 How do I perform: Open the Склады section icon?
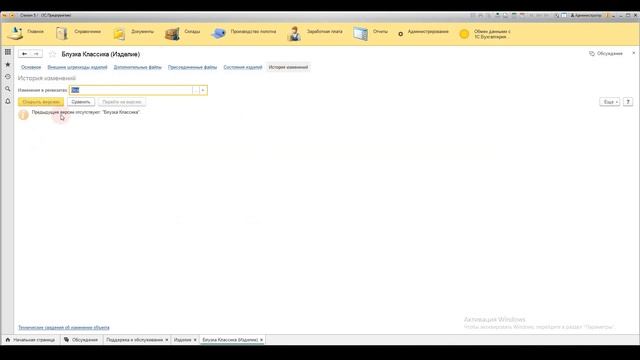pyautogui.click(x=172, y=34)
